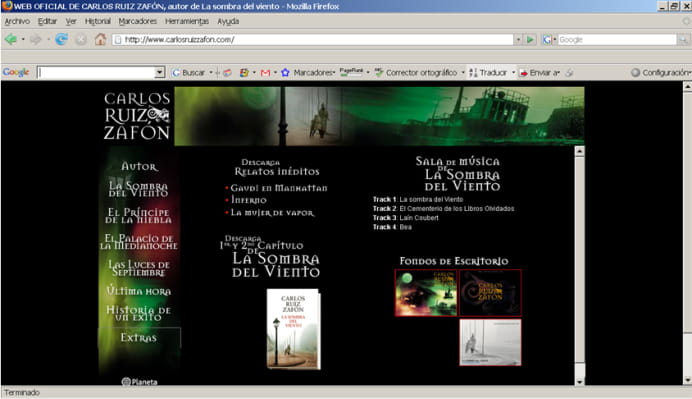The height and width of the screenshot is (399, 692).
Task: Click the Google search engine icon
Action: point(547,40)
